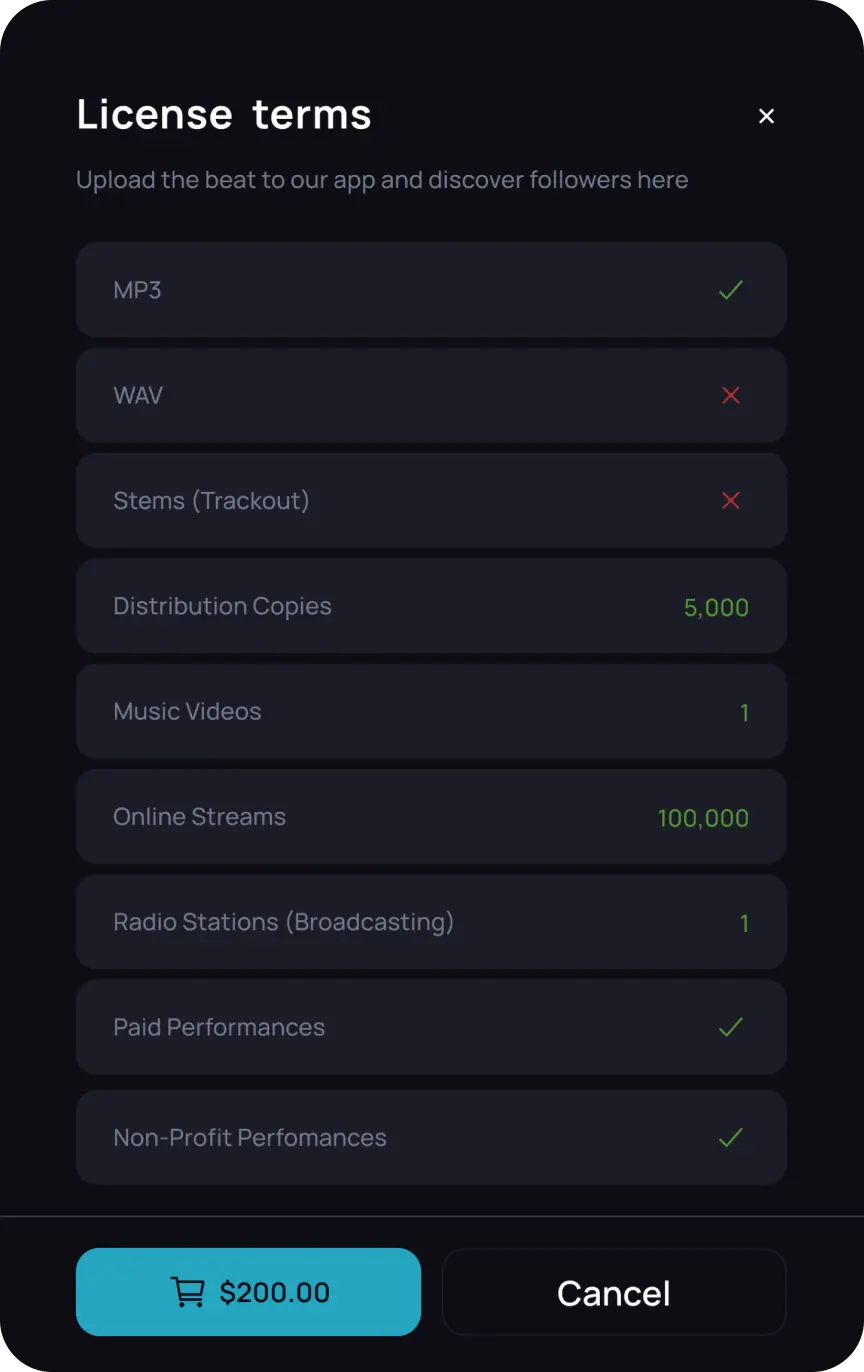The image size is (864, 1372).
Task: Click the 100,000 online streams value
Action: [x=703, y=818]
